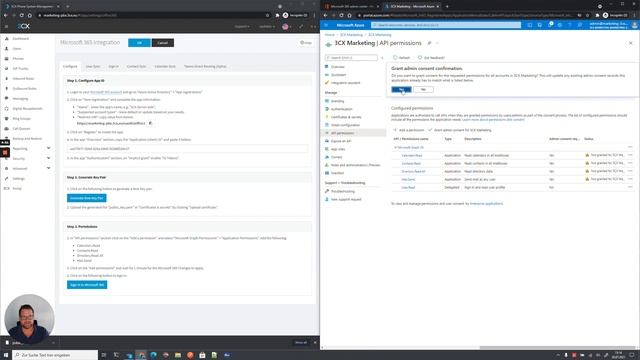Open Digital Receptionist icon in 3CX sidebar
This screenshot has width=640, height=360.
pyautogui.click(x=7, y=109)
